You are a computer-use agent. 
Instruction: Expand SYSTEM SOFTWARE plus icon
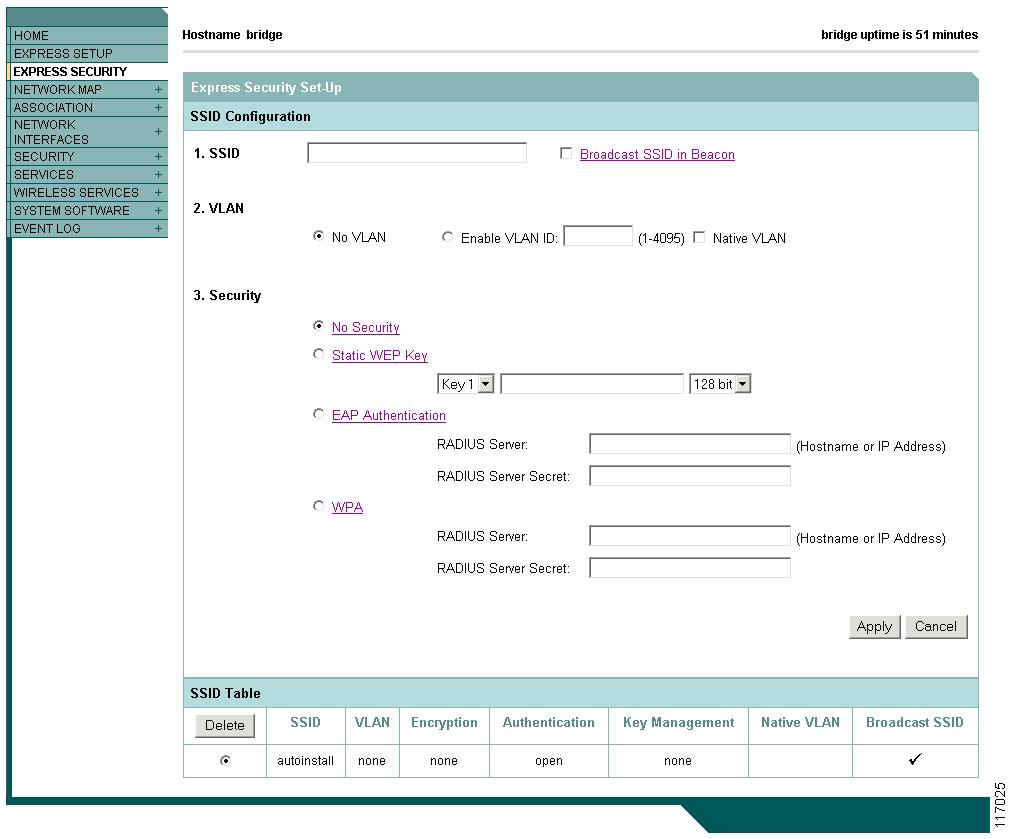click(158, 211)
